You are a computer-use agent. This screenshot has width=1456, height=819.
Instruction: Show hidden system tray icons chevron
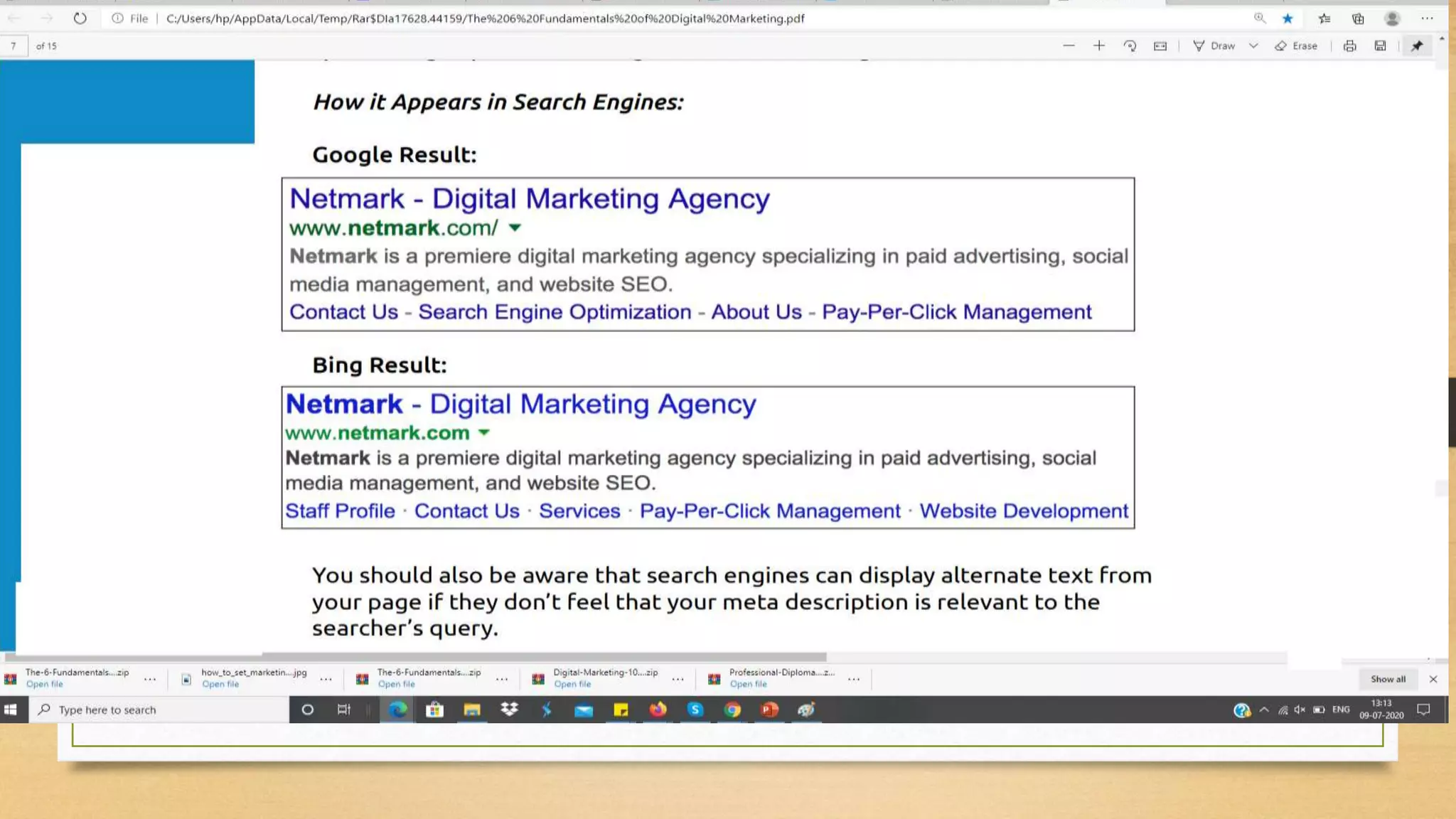pyautogui.click(x=1264, y=710)
